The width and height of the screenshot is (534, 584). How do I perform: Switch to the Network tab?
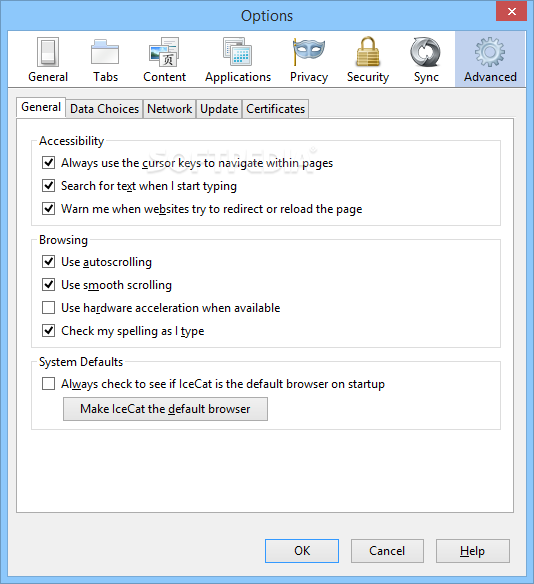[x=169, y=109]
